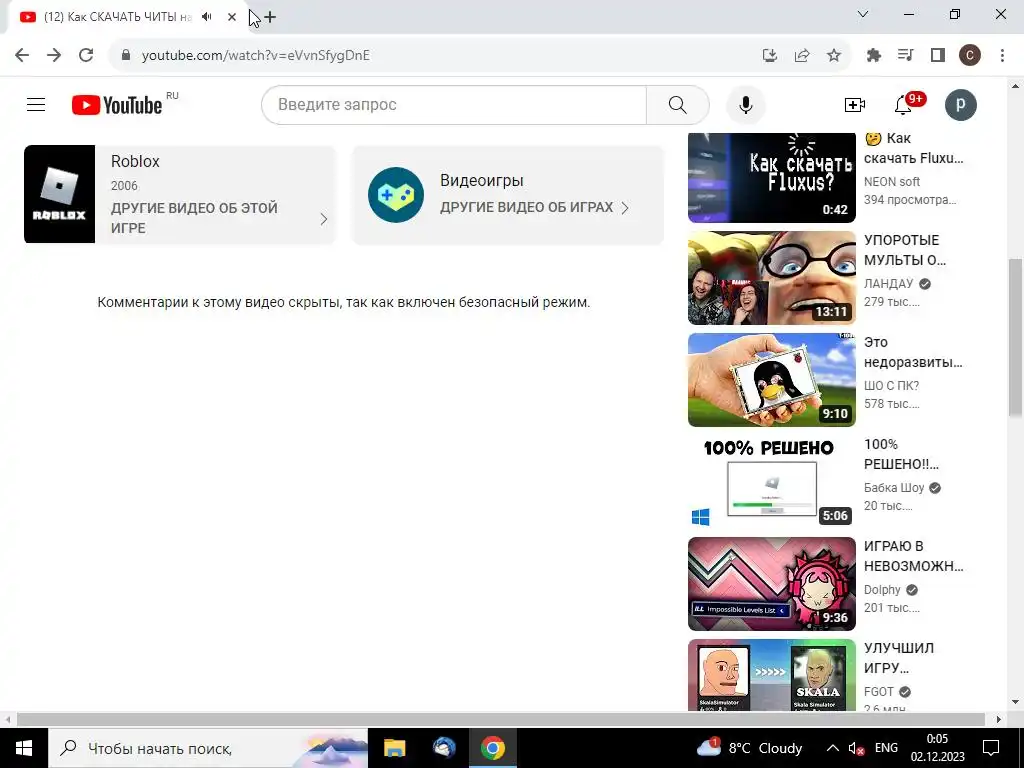Click Dolphy channel name

(x=882, y=589)
